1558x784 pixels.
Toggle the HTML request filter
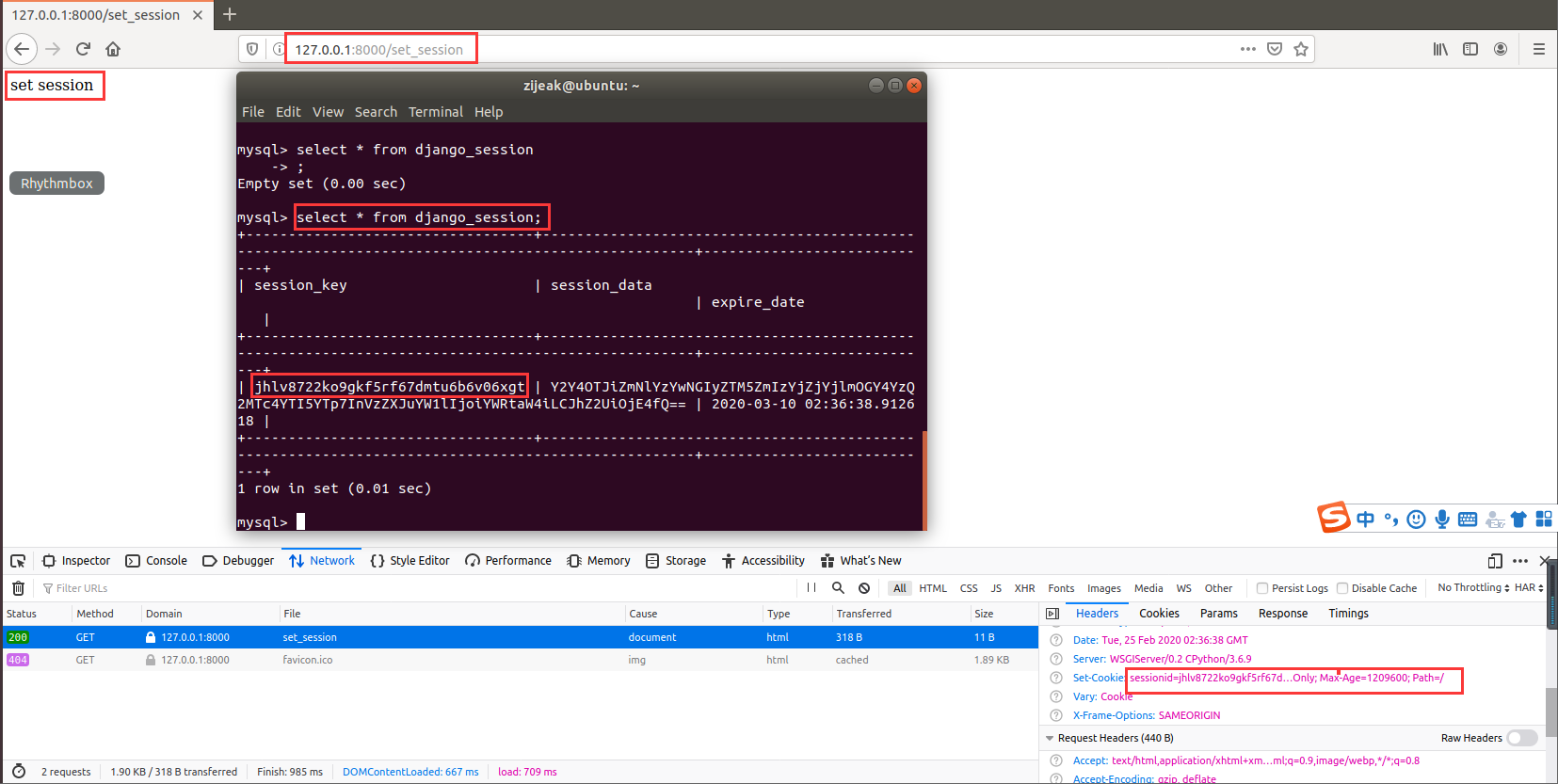point(933,588)
